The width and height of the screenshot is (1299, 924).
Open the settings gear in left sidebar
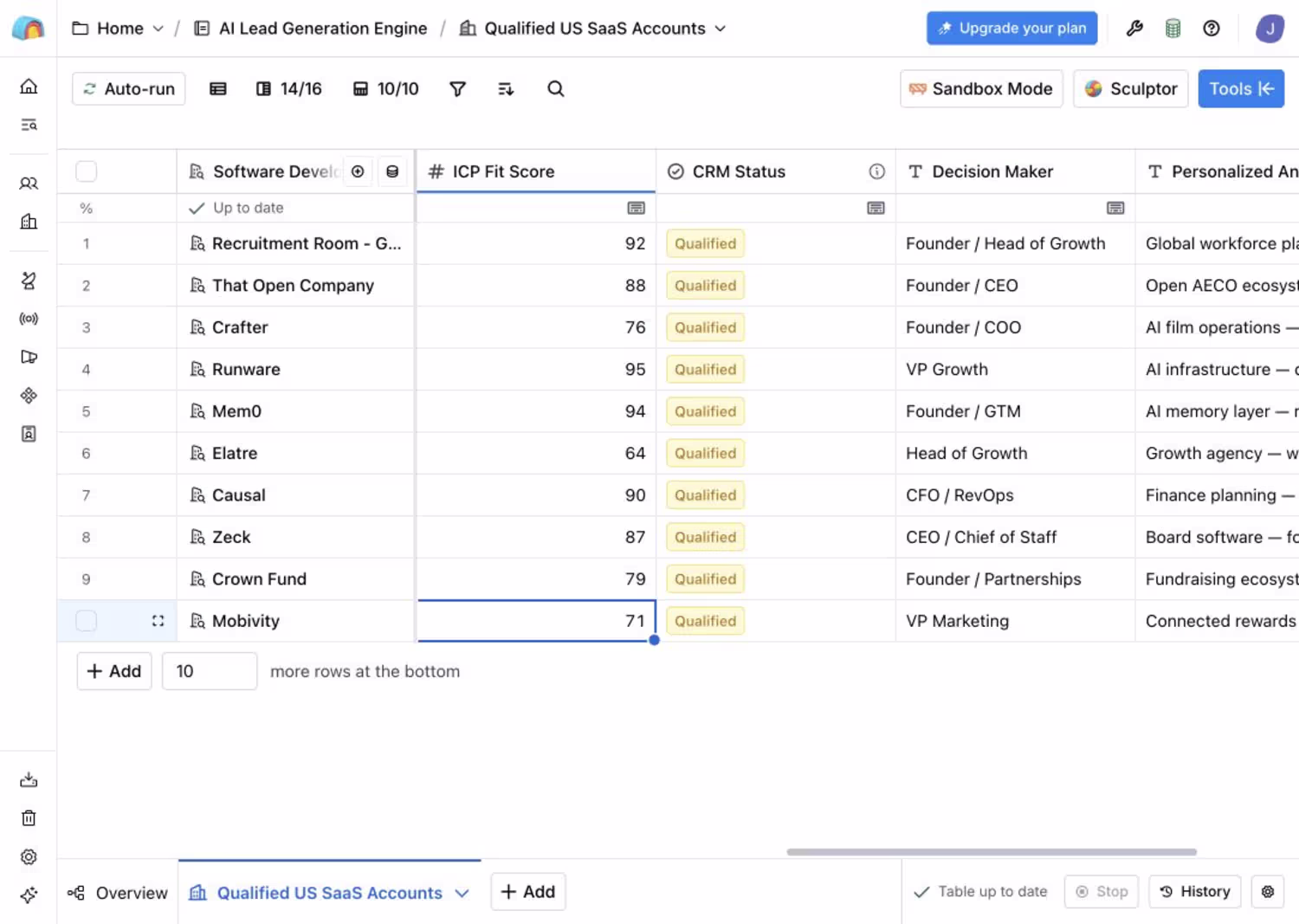point(29,856)
